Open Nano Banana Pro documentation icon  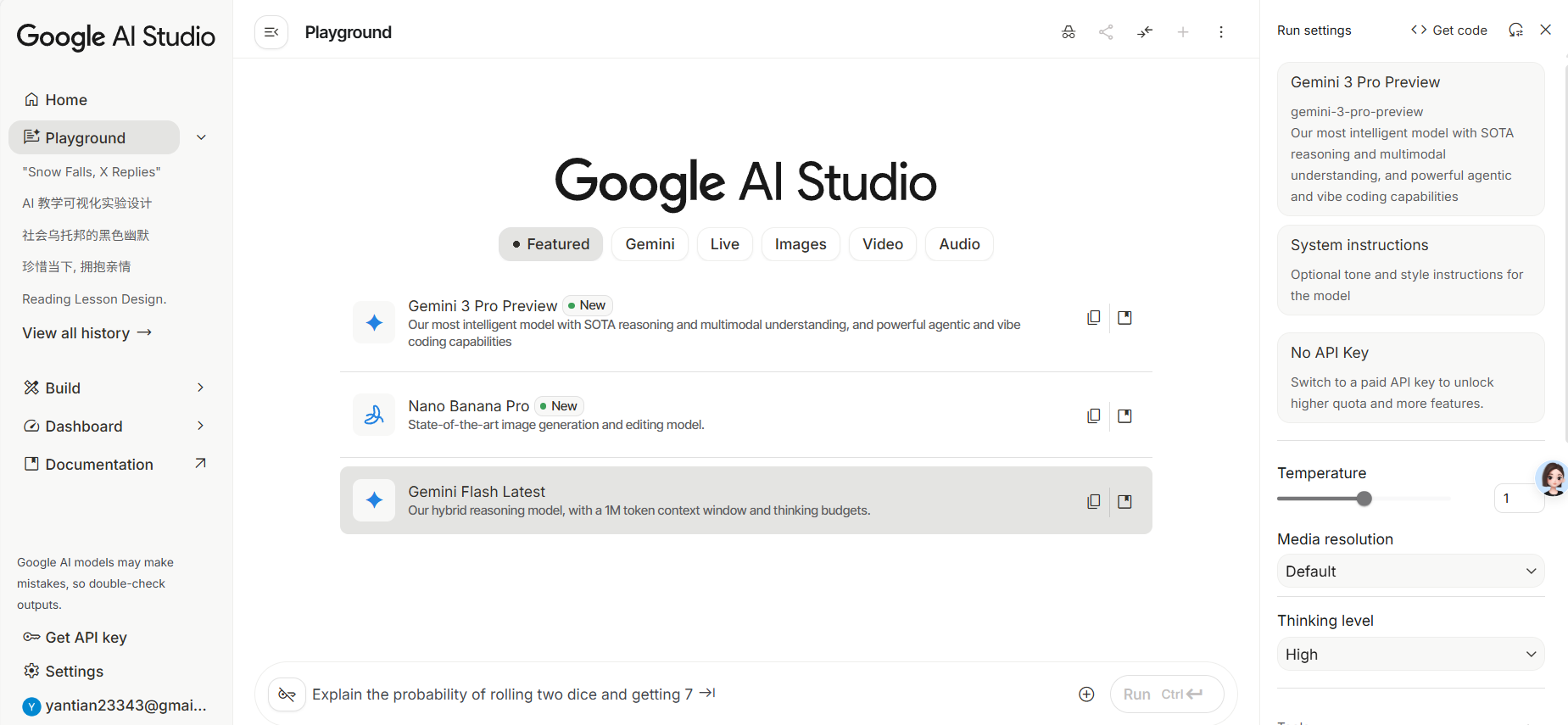(1124, 415)
